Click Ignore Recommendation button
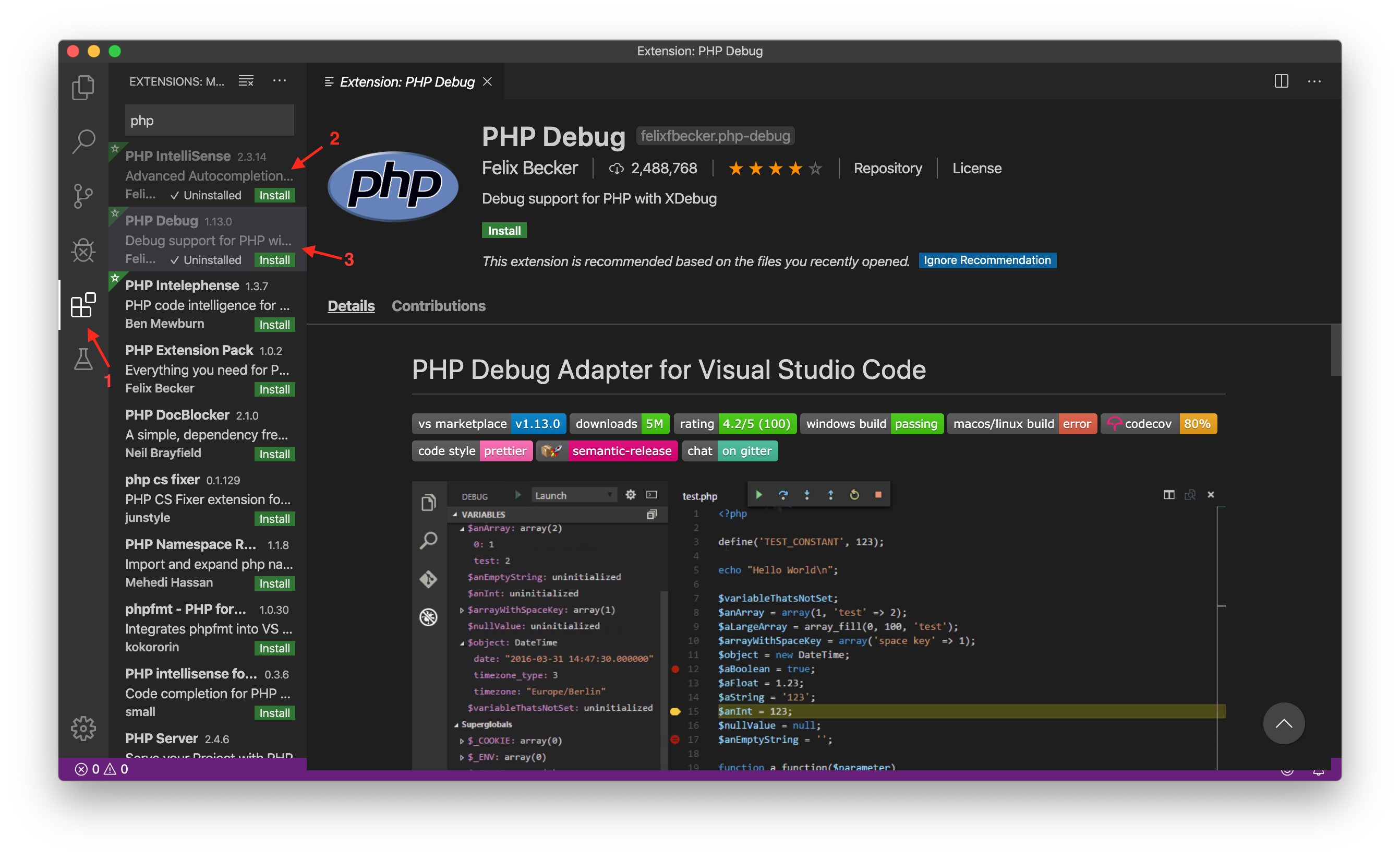Viewport: 1400px width, 858px height. coord(987,260)
